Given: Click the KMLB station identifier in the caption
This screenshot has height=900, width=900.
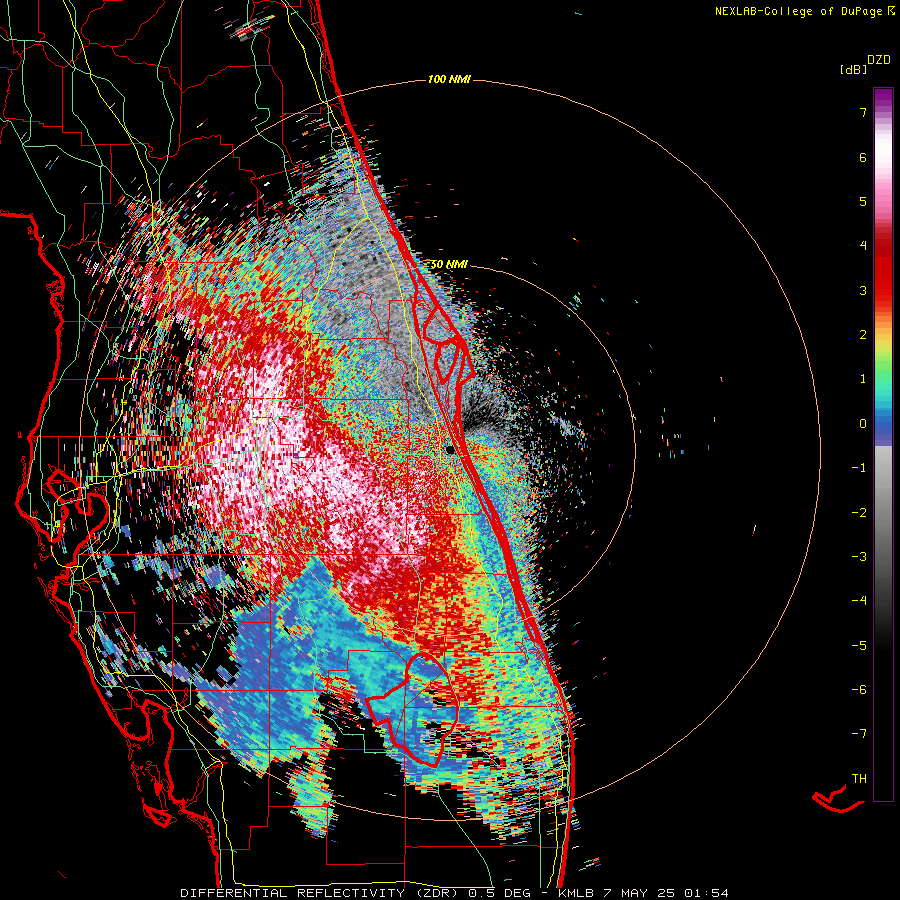Looking at the screenshot, I should click(x=576, y=893).
